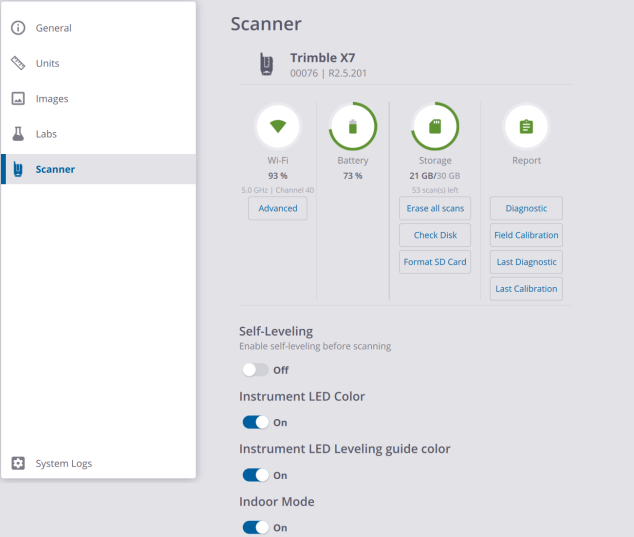Click the Trimble X7 scanner device icon
This screenshot has width=634, height=537.
pos(267,64)
